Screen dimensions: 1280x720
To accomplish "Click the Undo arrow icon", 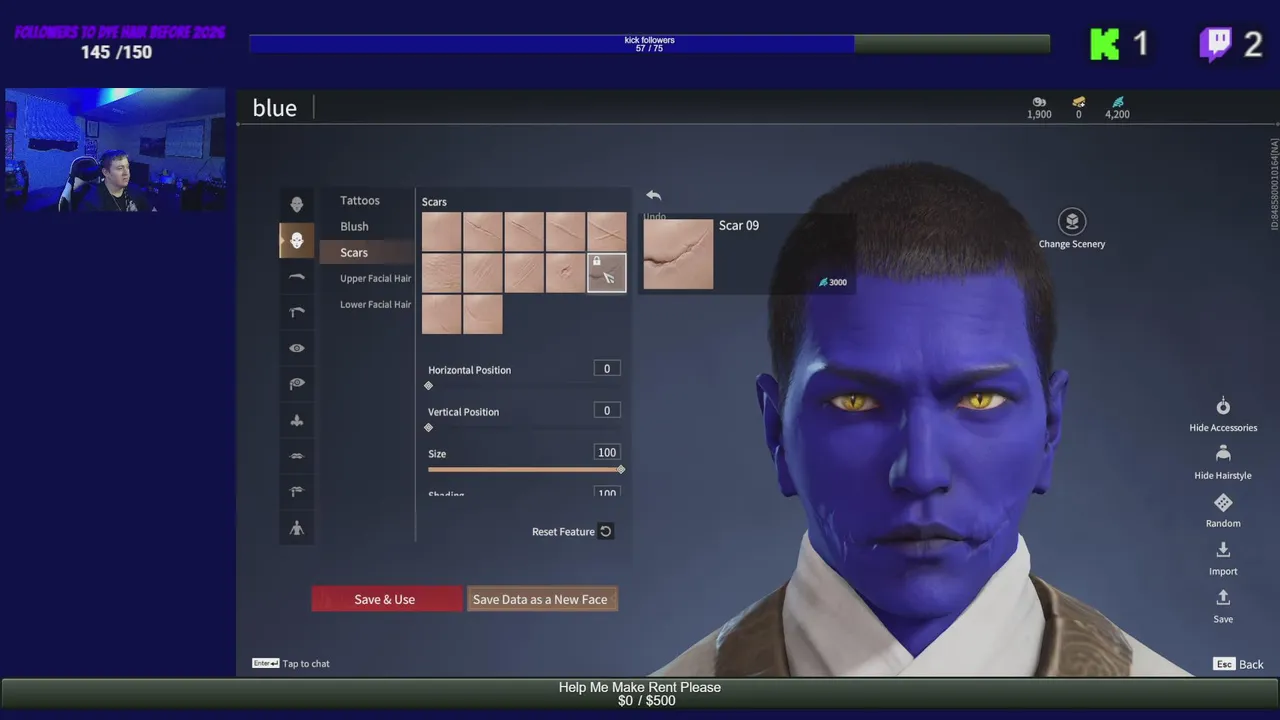I will click(x=653, y=196).
